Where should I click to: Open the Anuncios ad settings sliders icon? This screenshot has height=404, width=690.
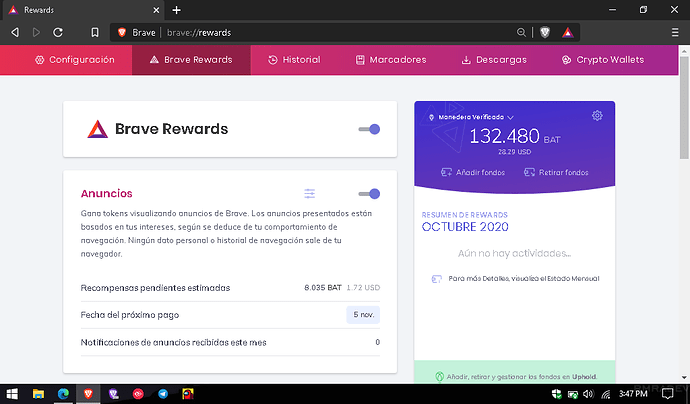309,194
